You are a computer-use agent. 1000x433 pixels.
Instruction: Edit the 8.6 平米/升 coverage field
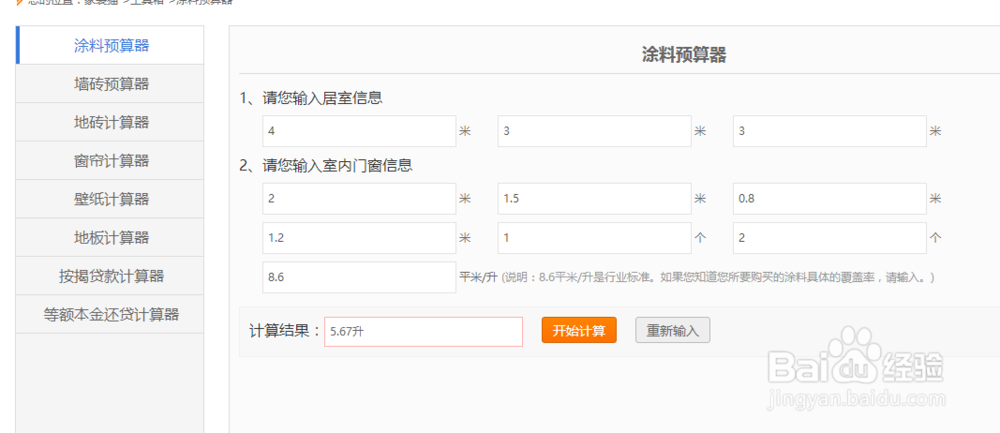coord(359,277)
